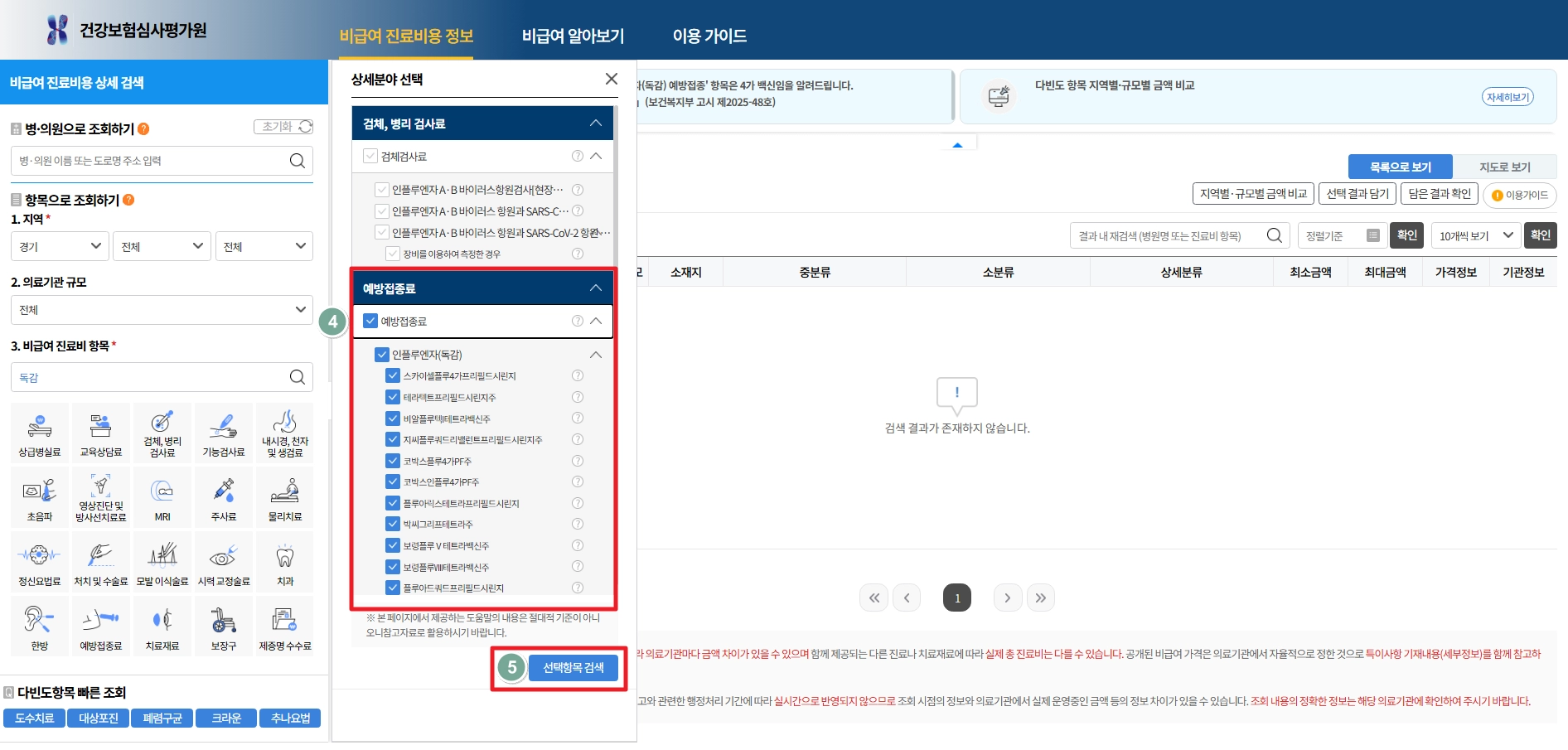Deselect the 테라텍트프리필드시린지주 checkbox
This screenshot has width=1568, height=750.
pos(392,397)
